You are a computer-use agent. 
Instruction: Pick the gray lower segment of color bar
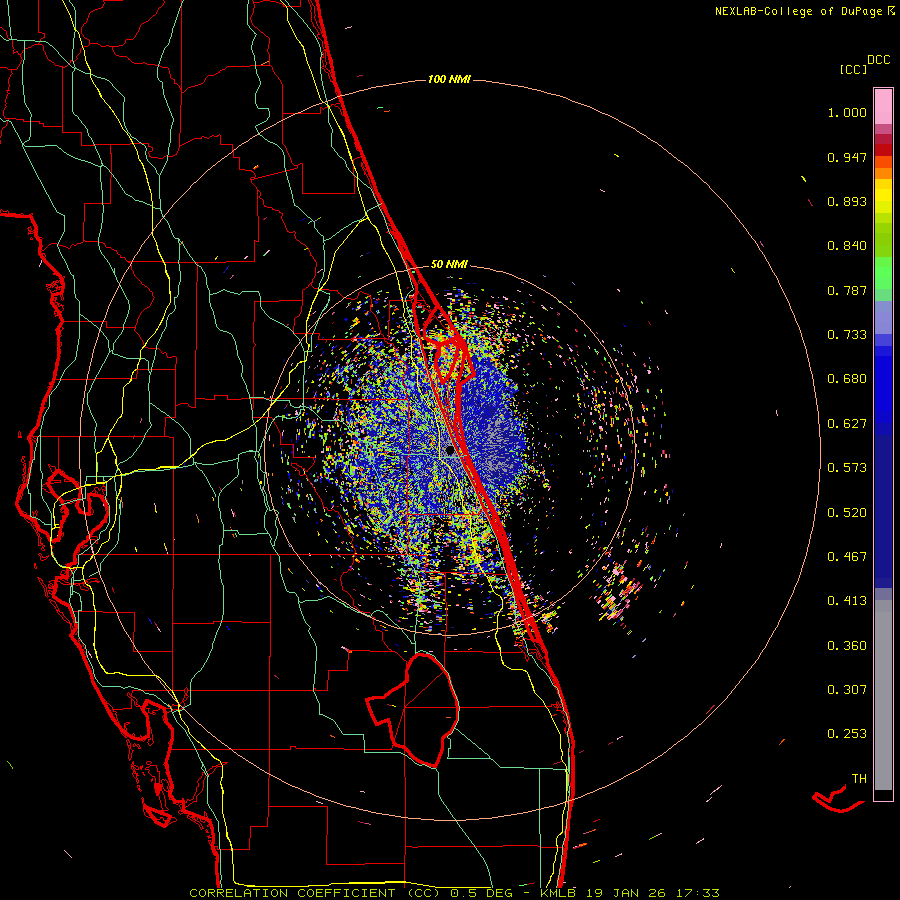point(883,695)
